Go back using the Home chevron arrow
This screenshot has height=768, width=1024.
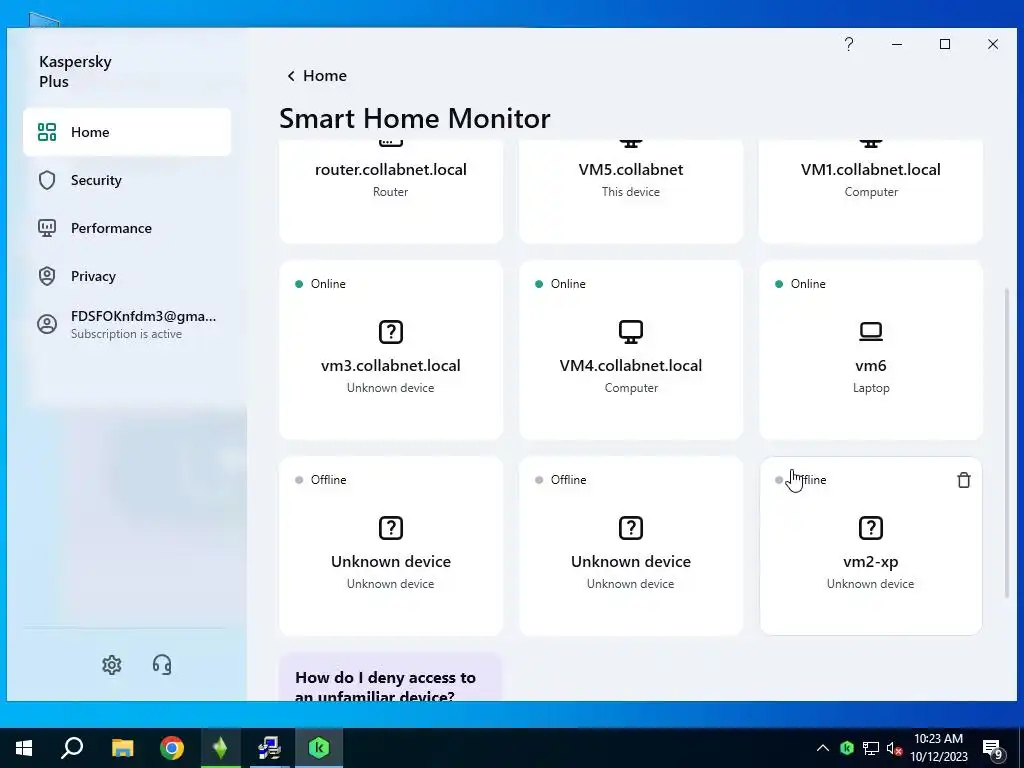point(291,76)
